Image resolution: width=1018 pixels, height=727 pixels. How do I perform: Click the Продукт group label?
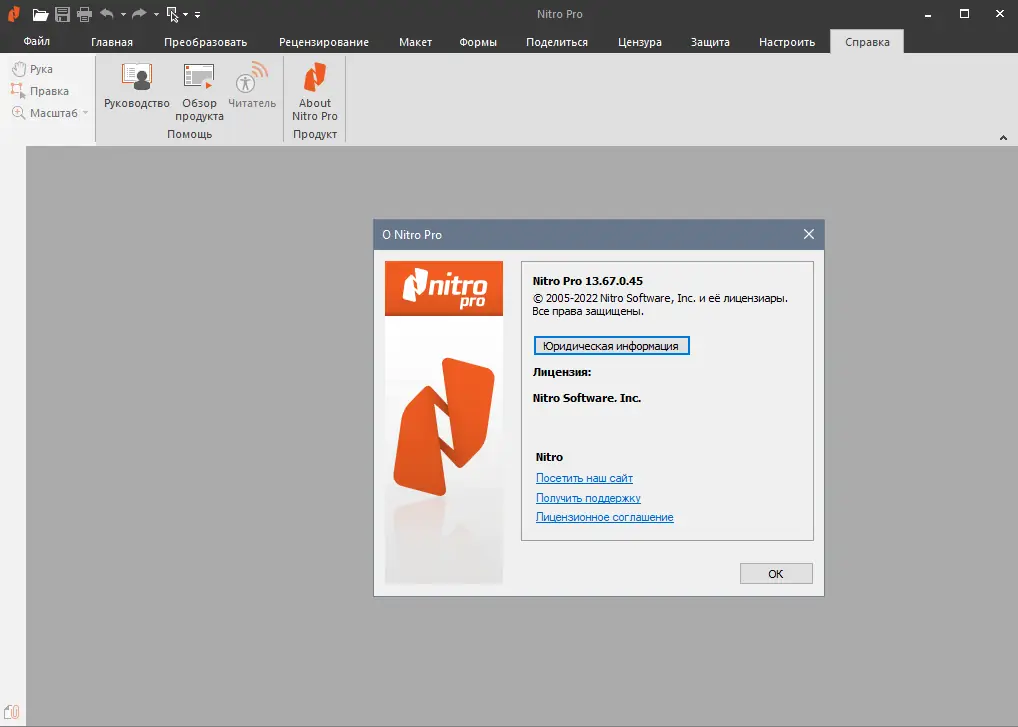tap(315, 134)
